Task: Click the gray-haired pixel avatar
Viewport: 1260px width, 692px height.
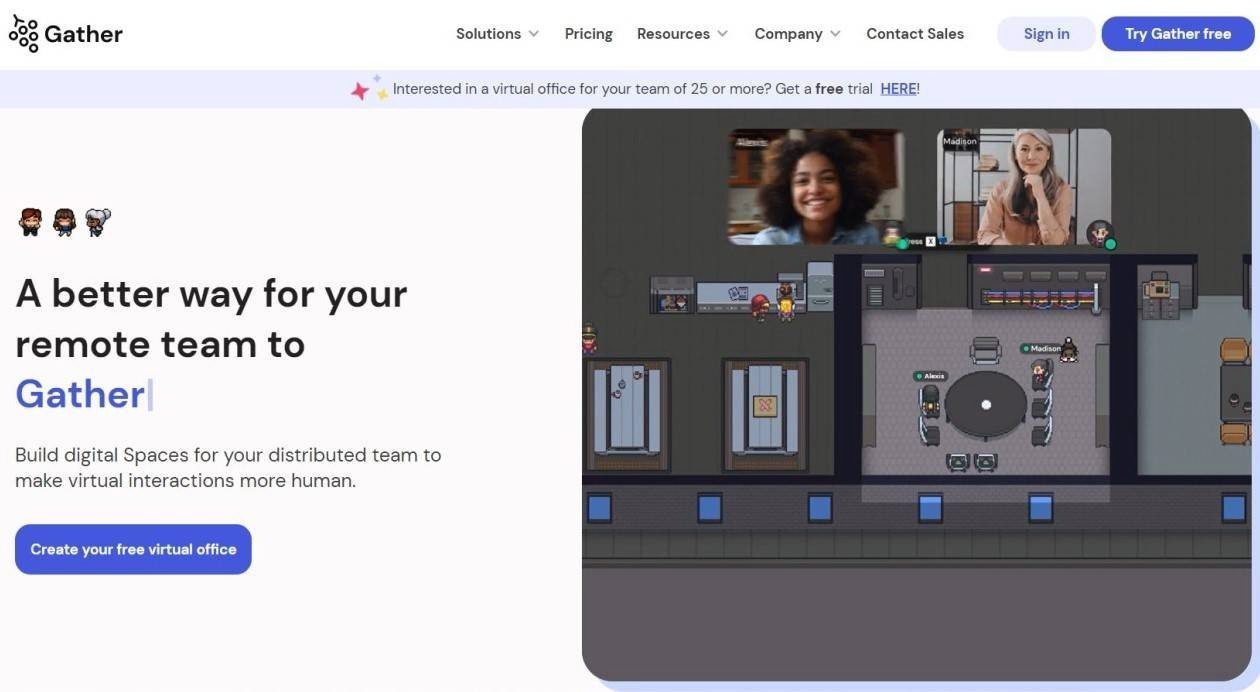Action: [x=97, y=221]
